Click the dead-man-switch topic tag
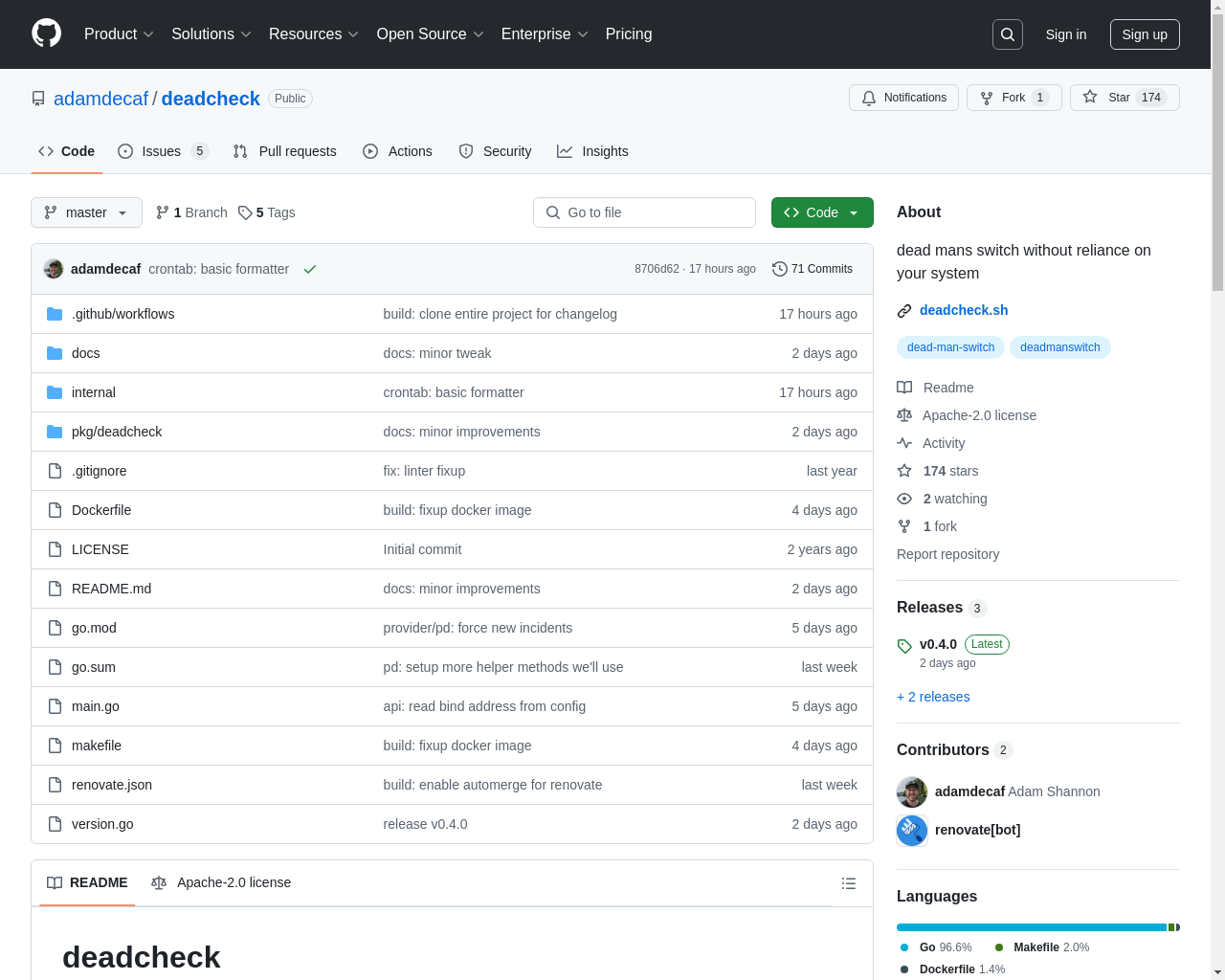This screenshot has width=1225, height=980. tap(950, 347)
